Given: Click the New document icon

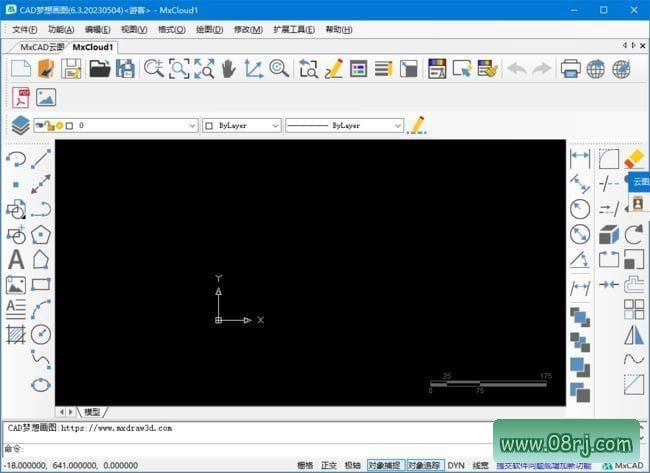Looking at the screenshot, I should 21,68.
